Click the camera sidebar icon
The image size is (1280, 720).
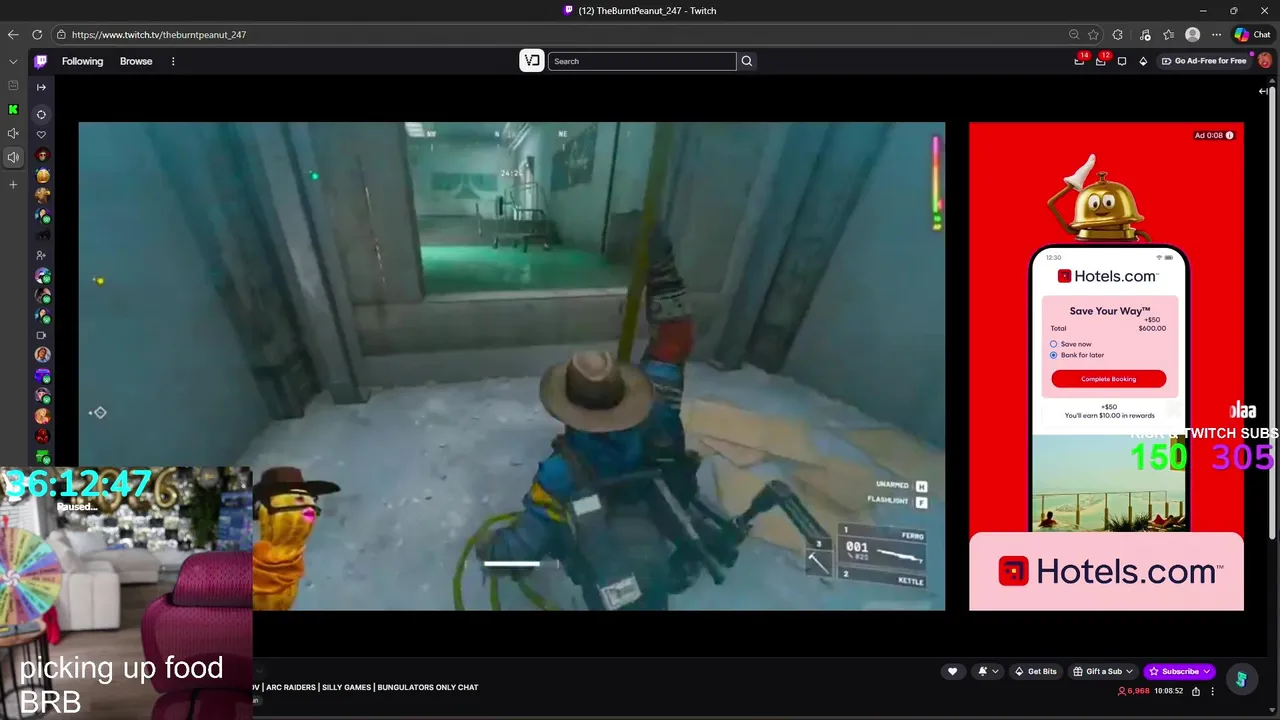click(x=41, y=335)
